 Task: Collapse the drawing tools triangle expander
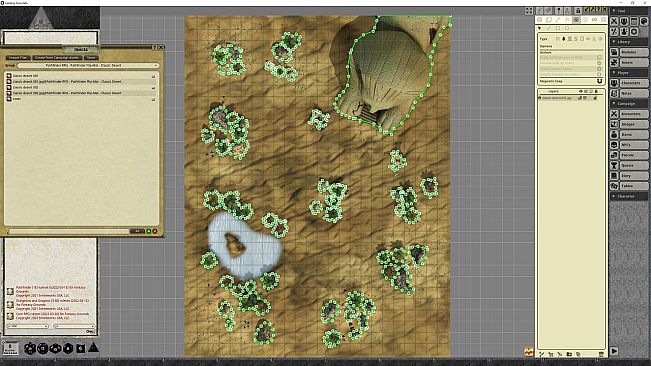point(539,28)
